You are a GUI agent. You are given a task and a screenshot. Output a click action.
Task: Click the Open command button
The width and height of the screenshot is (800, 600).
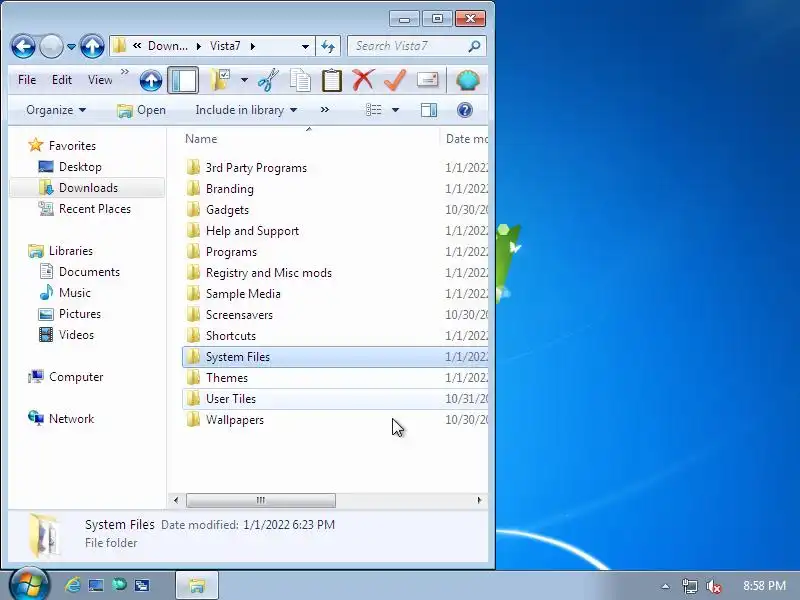coord(141,110)
